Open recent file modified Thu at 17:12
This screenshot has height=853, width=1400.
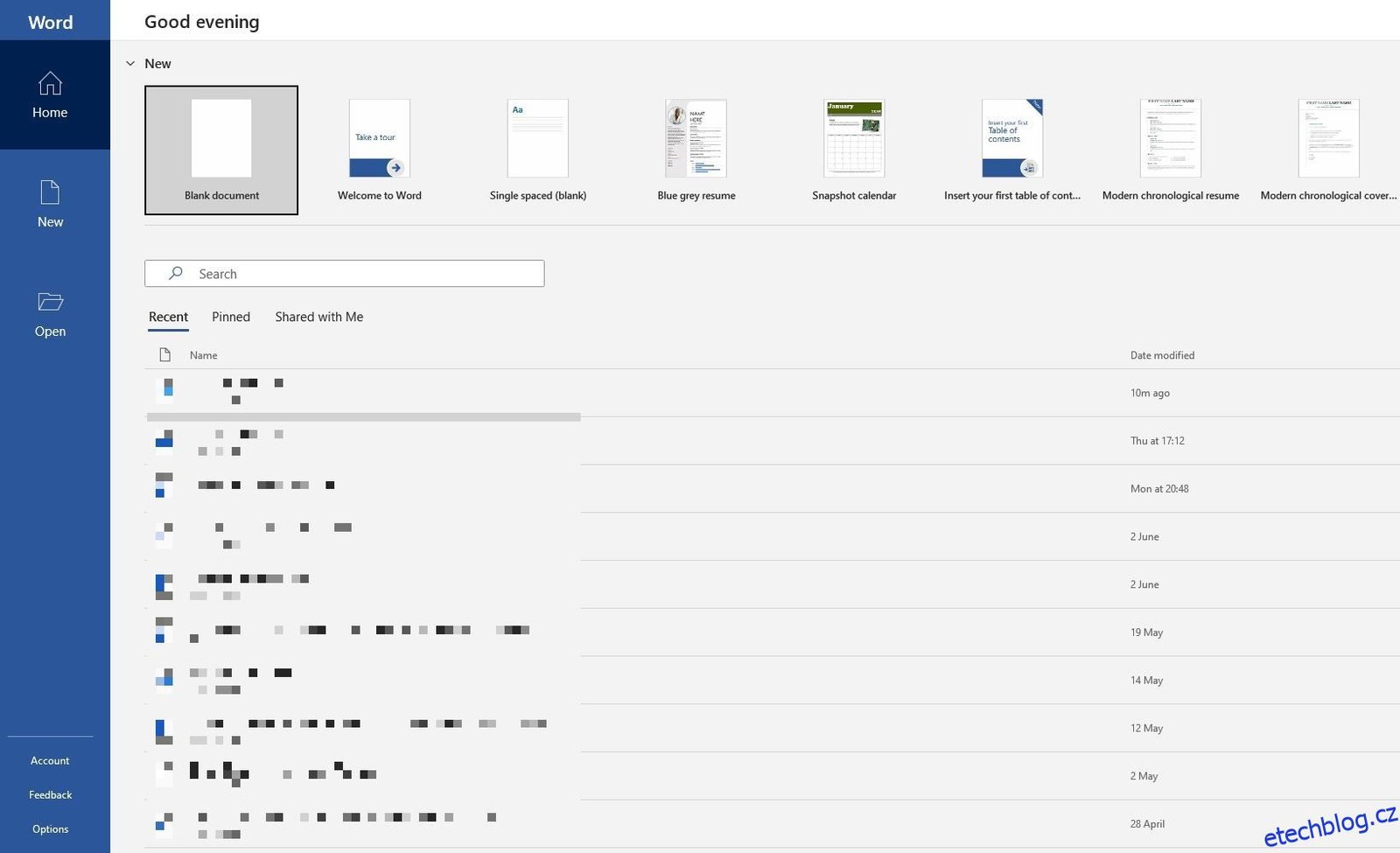pyautogui.click(x=773, y=441)
